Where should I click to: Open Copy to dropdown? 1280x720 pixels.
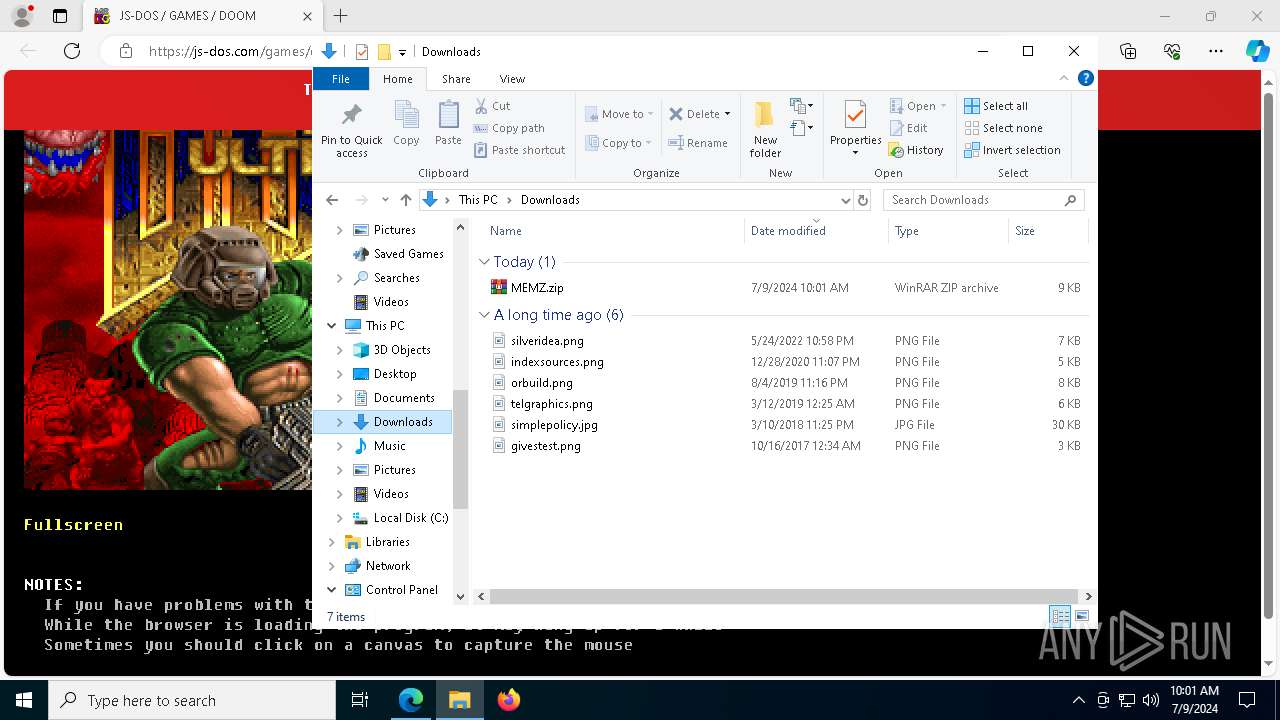(x=620, y=143)
